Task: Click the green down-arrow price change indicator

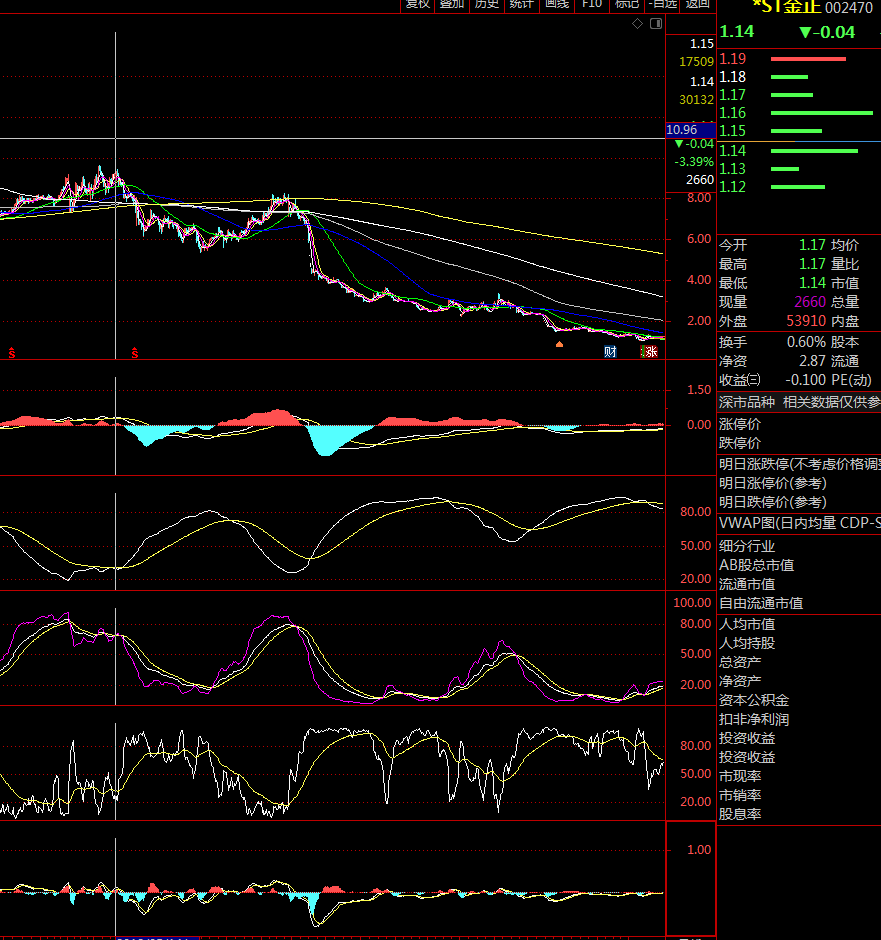Action: (827, 32)
